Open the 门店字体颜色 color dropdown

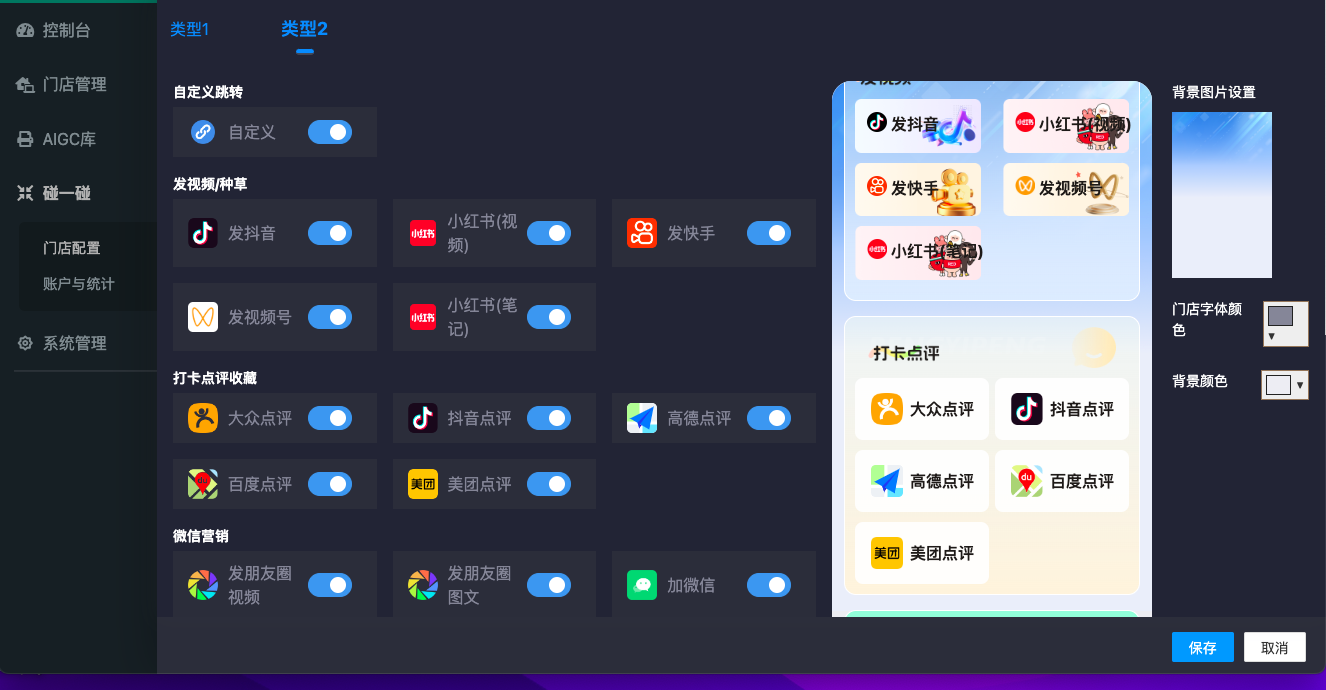[1286, 324]
